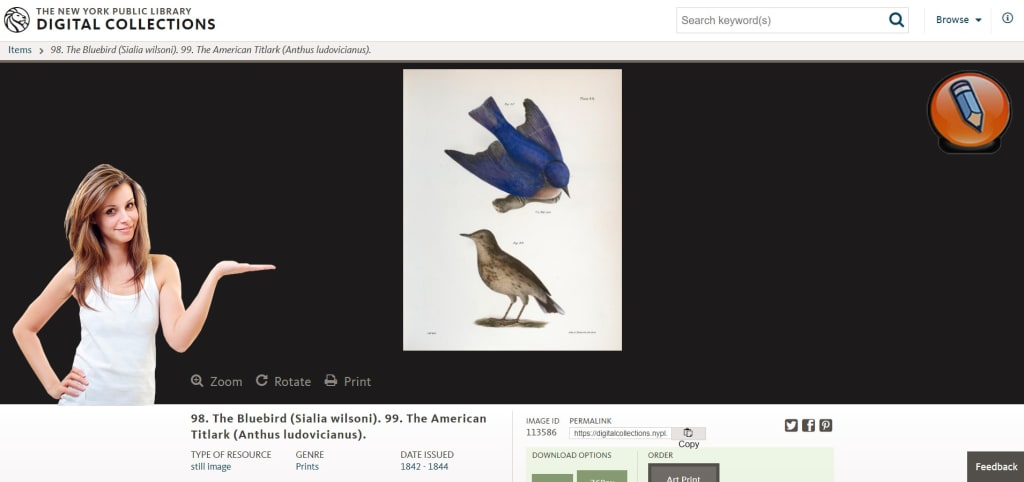Click the orange pencil edit button

click(x=969, y=112)
